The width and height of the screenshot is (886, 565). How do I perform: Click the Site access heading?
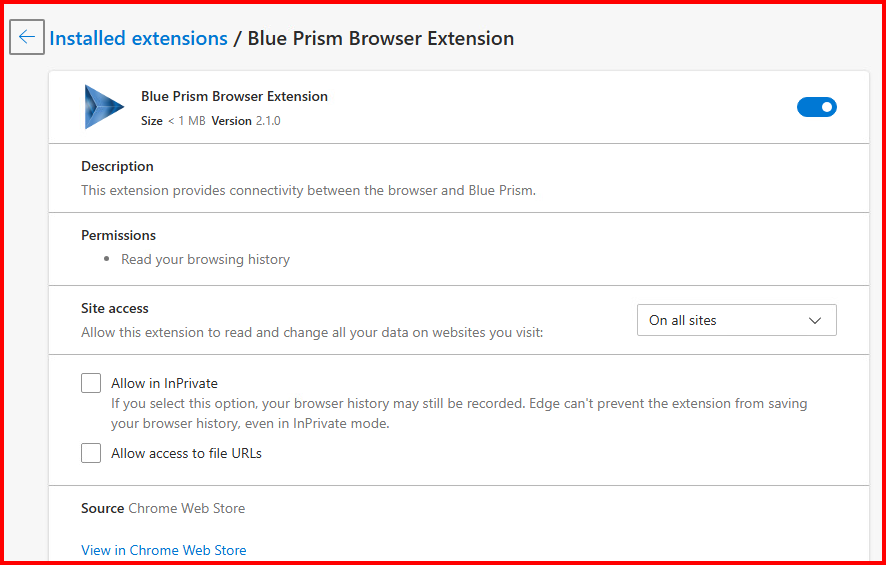tap(114, 308)
